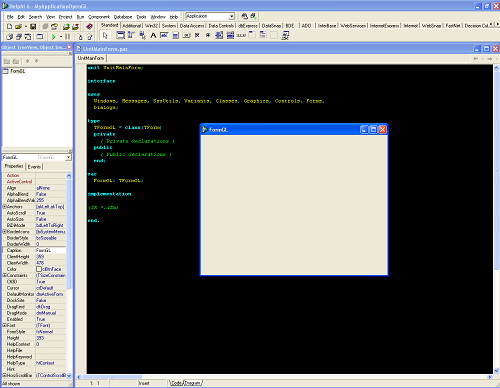Open the dropdown arrow beside Open icon

click(x=25, y=26)
